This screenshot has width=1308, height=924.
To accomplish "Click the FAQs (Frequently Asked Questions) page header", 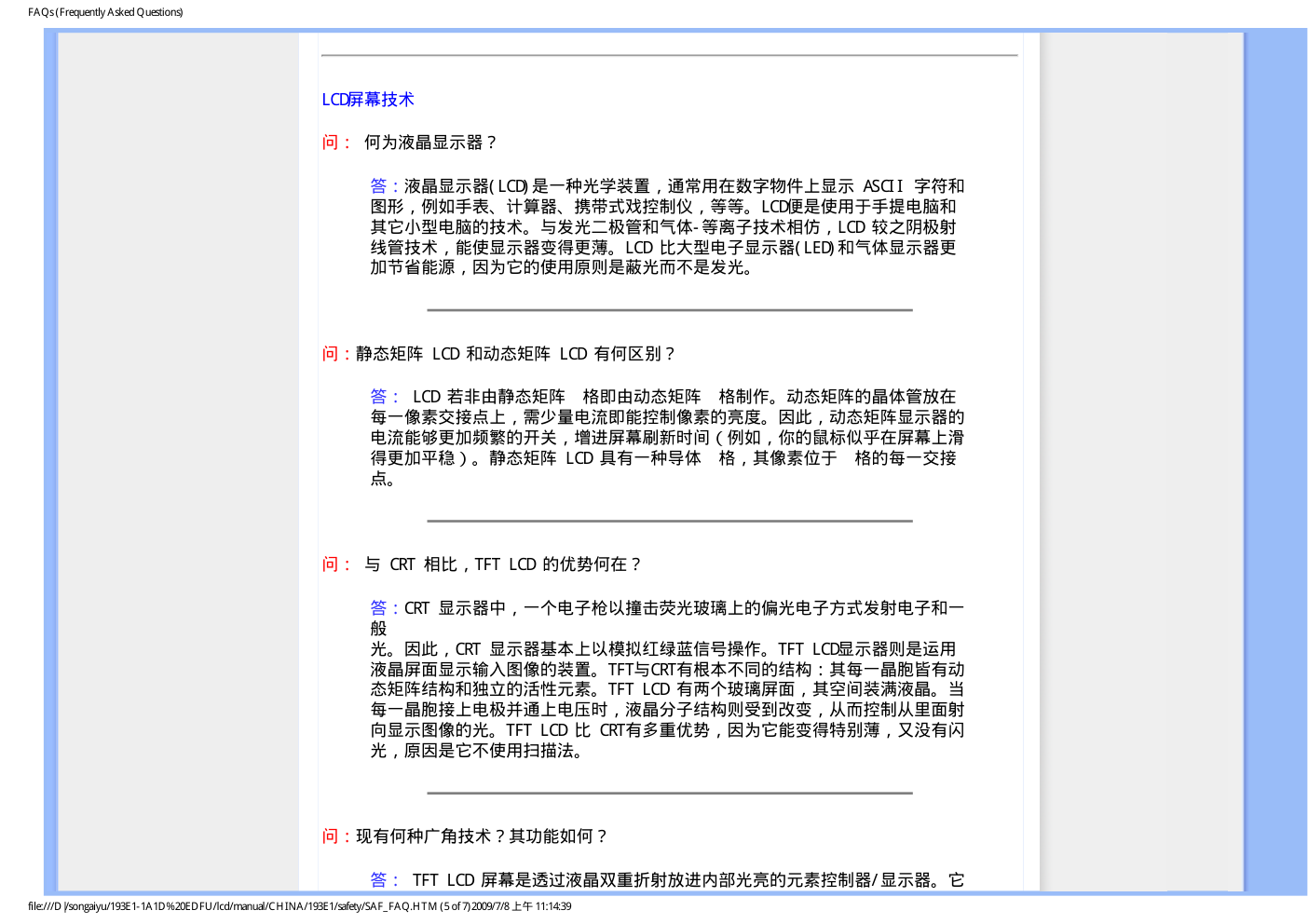I will [105, 12].
